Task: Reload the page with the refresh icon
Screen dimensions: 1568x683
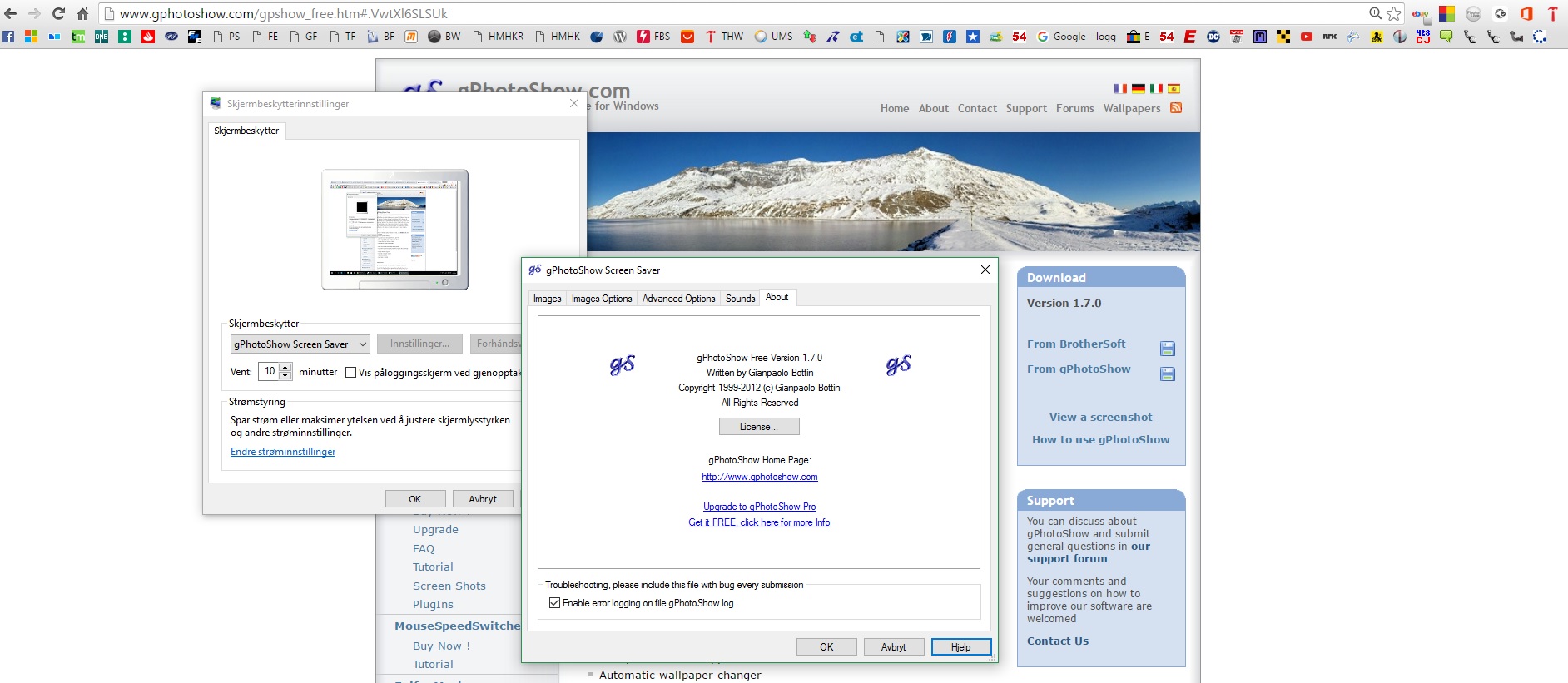Action: pyautogui.click(x=58, y=13)
